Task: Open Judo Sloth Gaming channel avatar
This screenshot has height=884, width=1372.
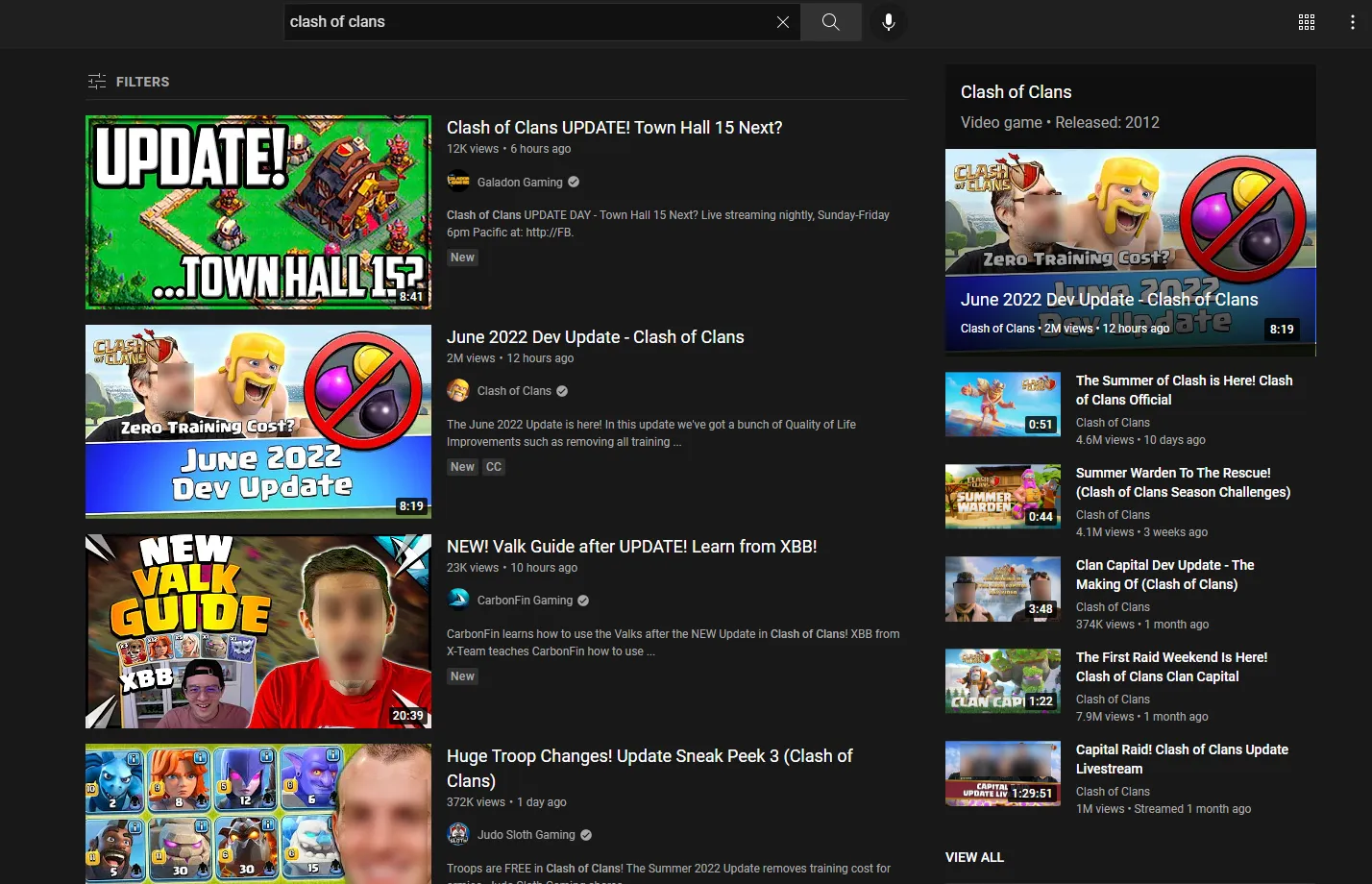Action: point(458,835)
